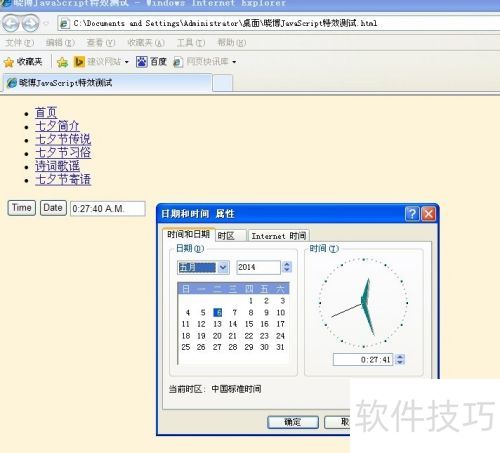Click the browser Forward arrow button

click(x=31, y=23)
